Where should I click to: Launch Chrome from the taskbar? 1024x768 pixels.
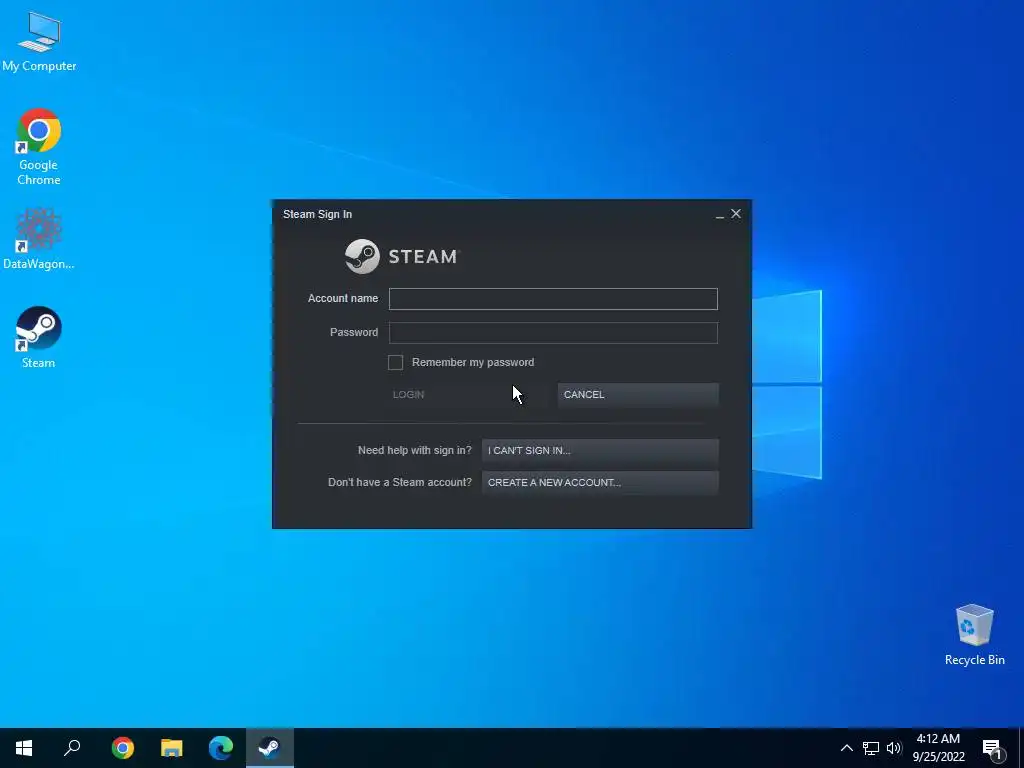click(122, 748)
